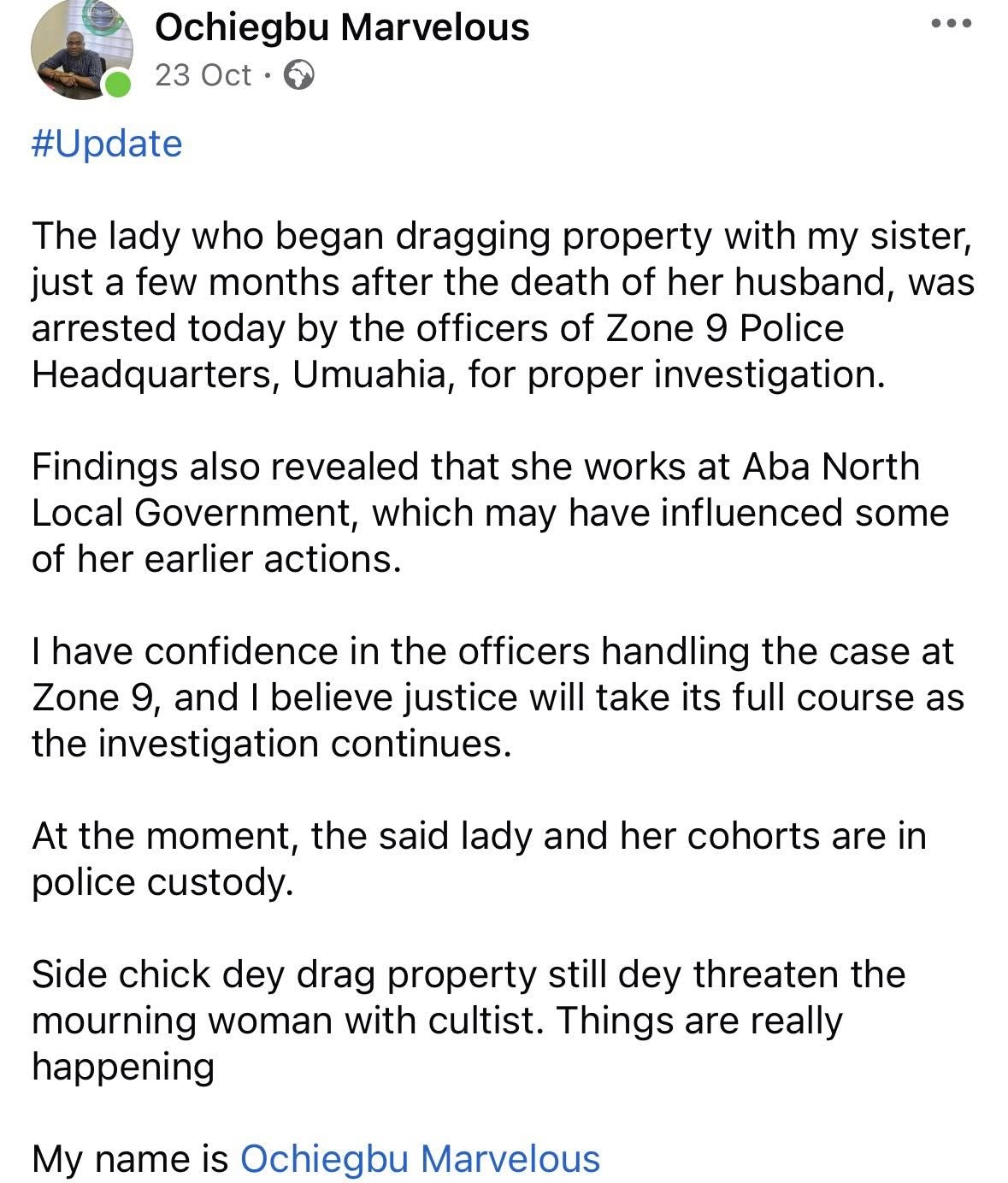Click the paragraph starting "I have confidence"
The width and height of the screenshot is (1008, 1183).
[x=498, y=697]
